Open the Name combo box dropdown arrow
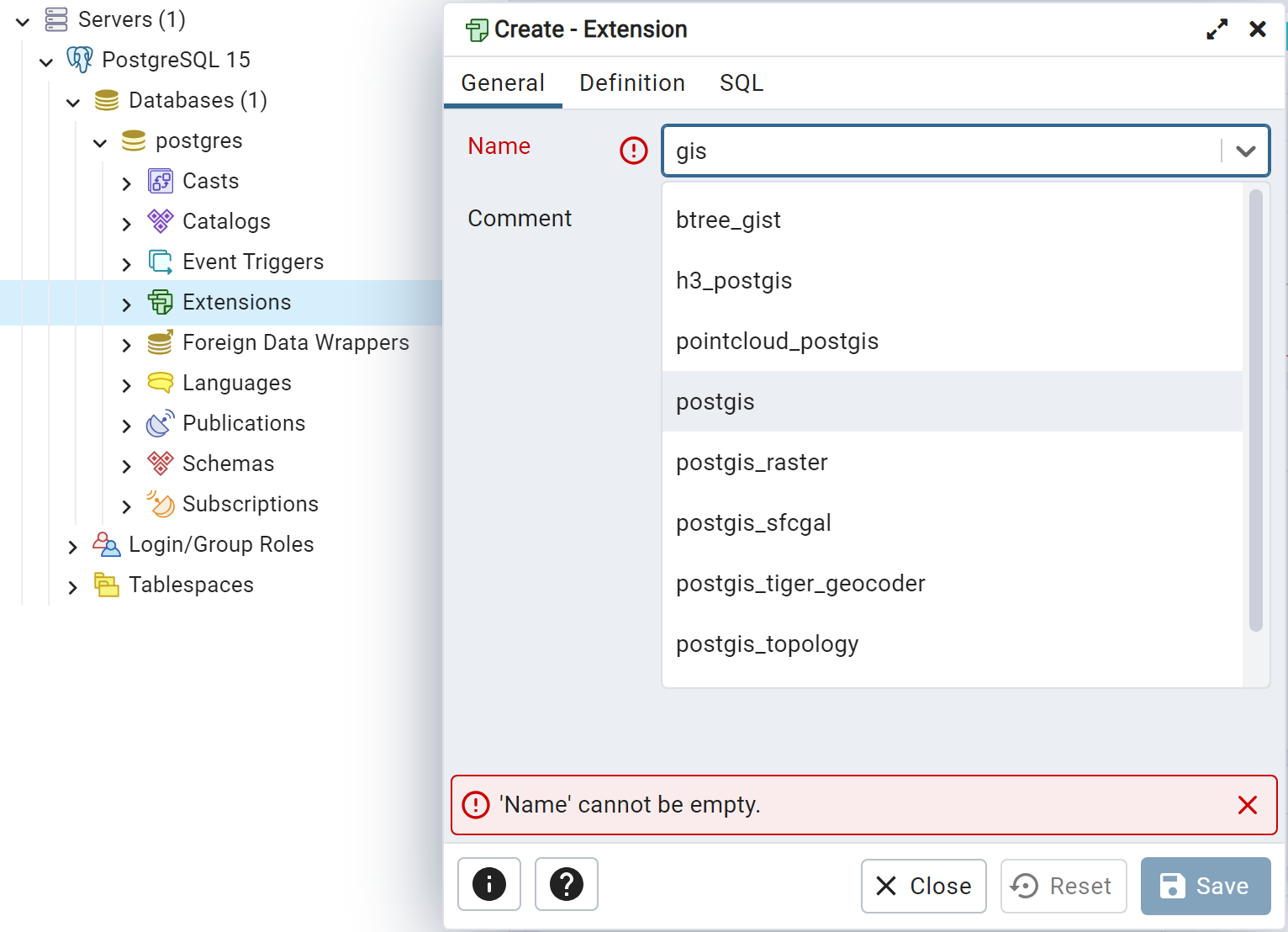 coord(1246,151)
